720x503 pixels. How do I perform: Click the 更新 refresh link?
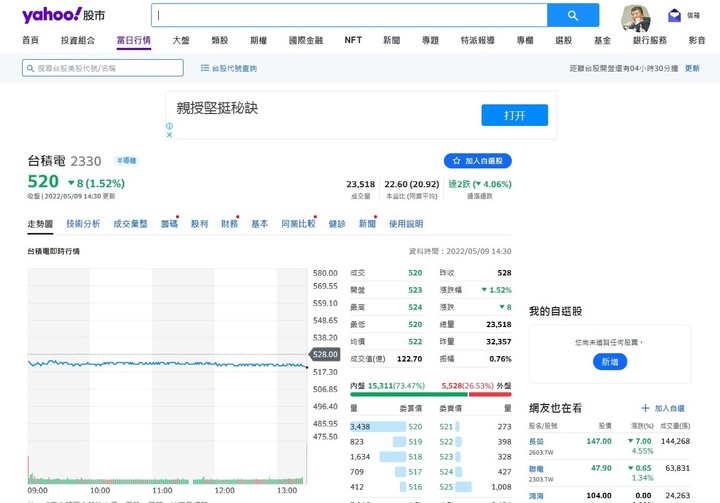point(692,68)
